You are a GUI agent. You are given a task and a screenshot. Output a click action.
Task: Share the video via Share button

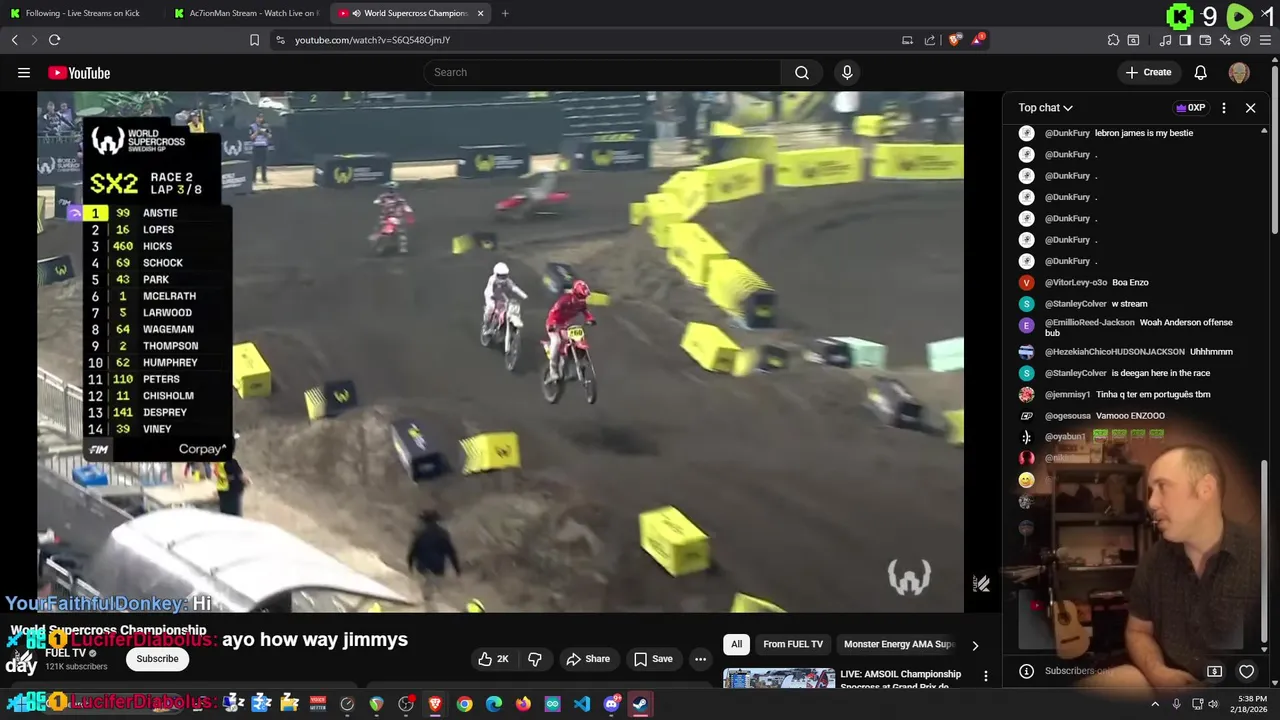coord(588,659)
